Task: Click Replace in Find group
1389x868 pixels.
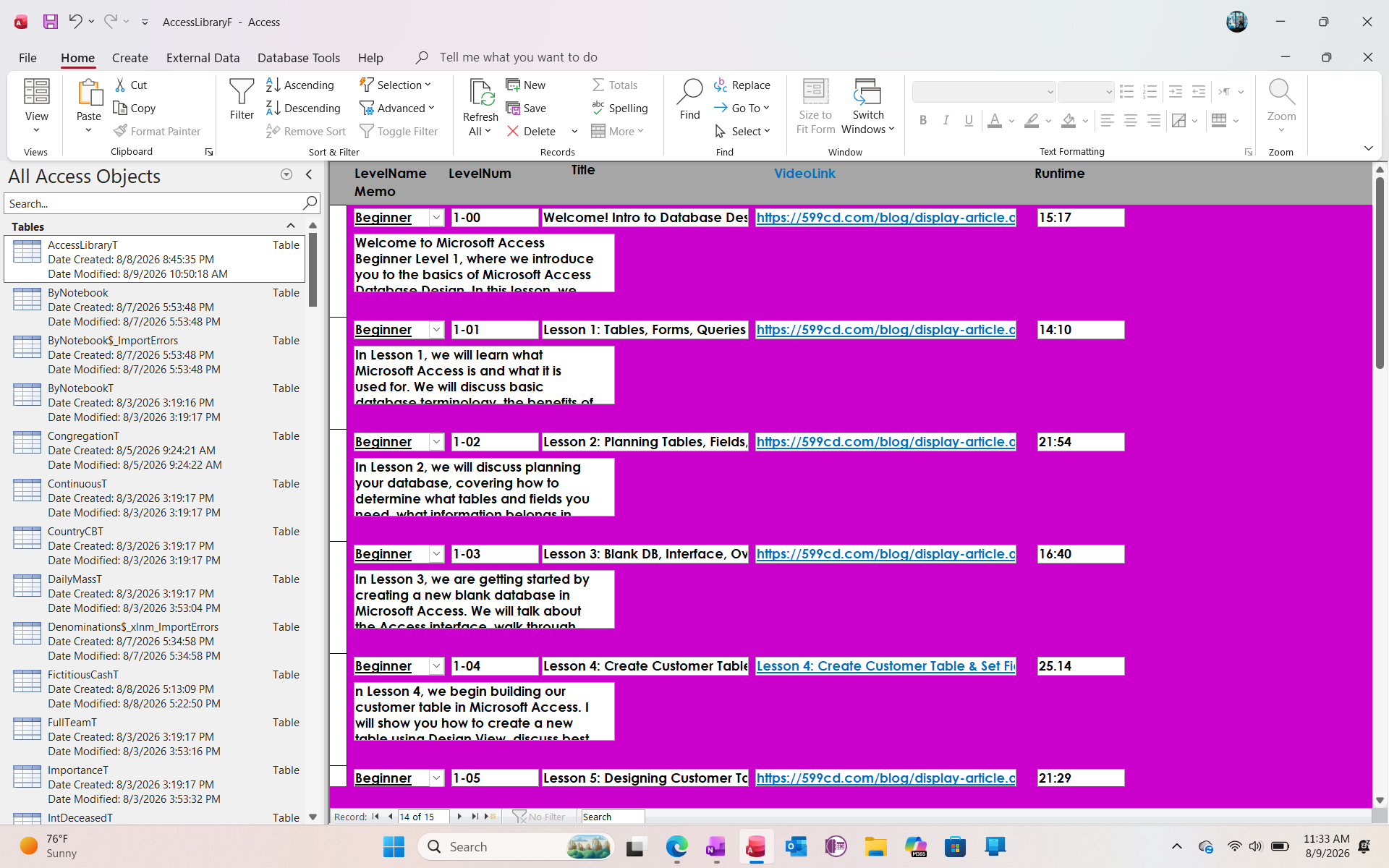Action: (x=742, y=85)
